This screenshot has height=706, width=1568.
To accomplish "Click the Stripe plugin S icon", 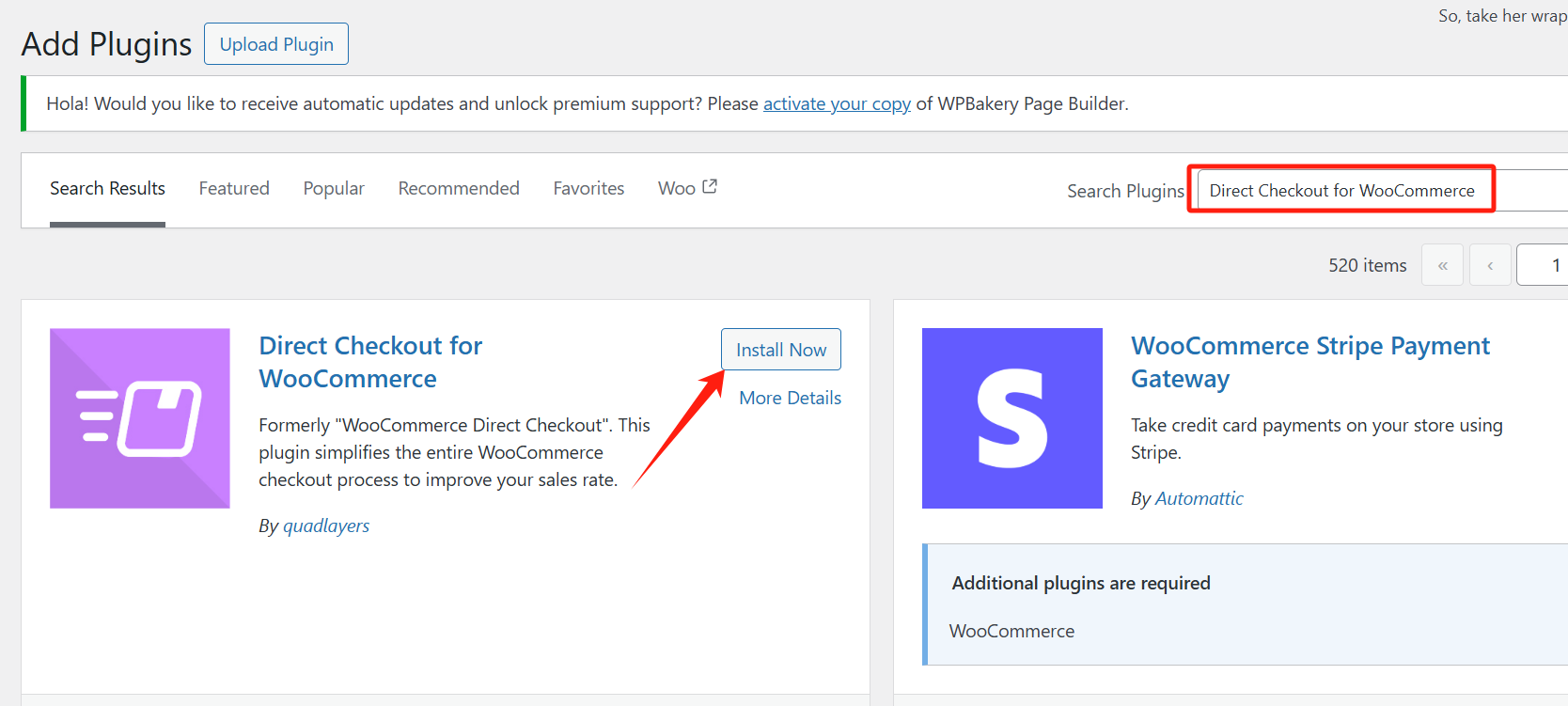I will tap(1012, 418).
